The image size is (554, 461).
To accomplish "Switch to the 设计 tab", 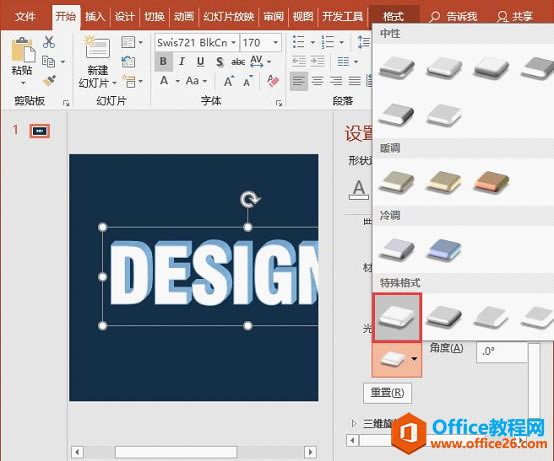I will [x=125, y=16].
